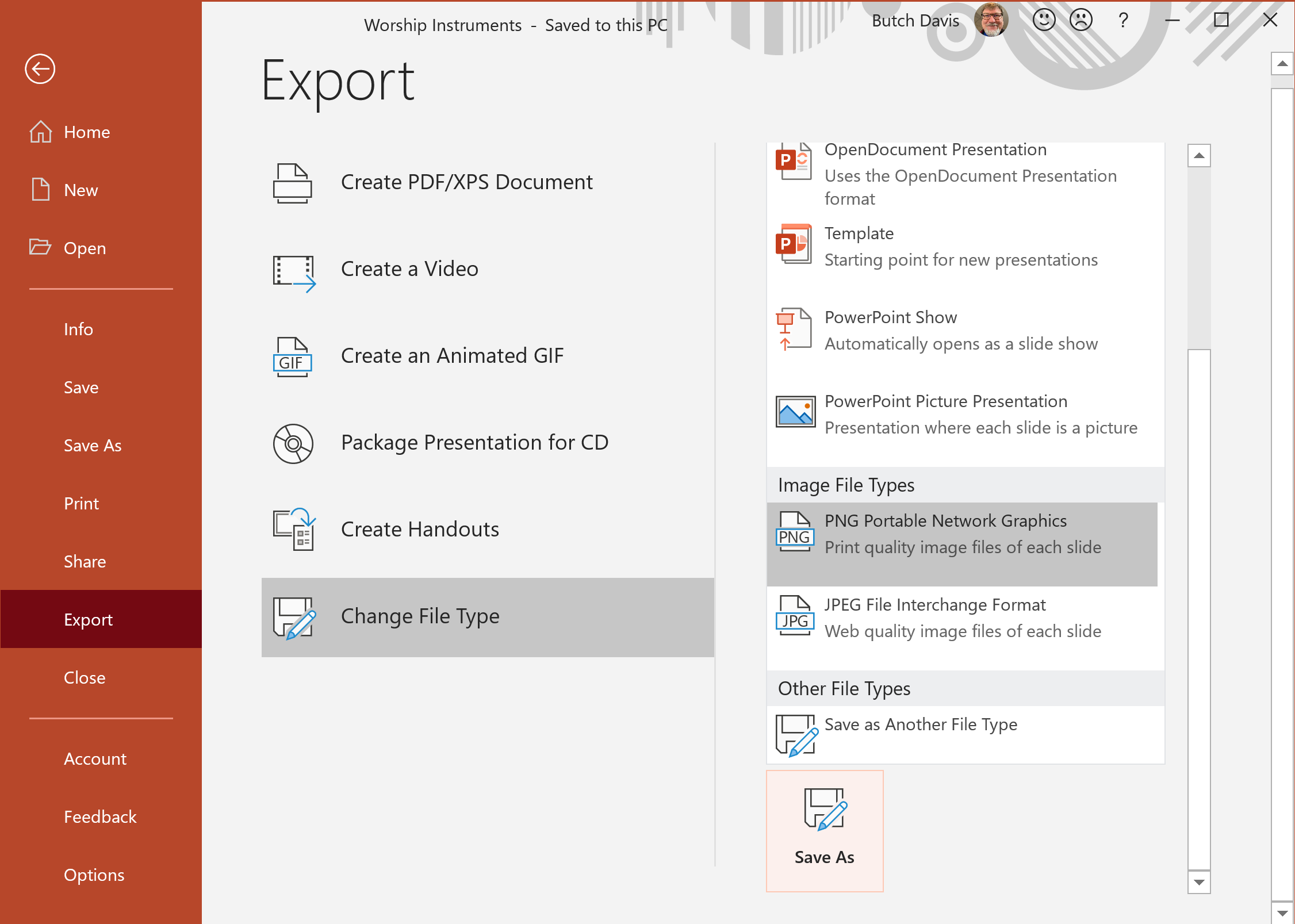Click the Create Handouts icon
Screen dimensions: 1295x924
294,530
